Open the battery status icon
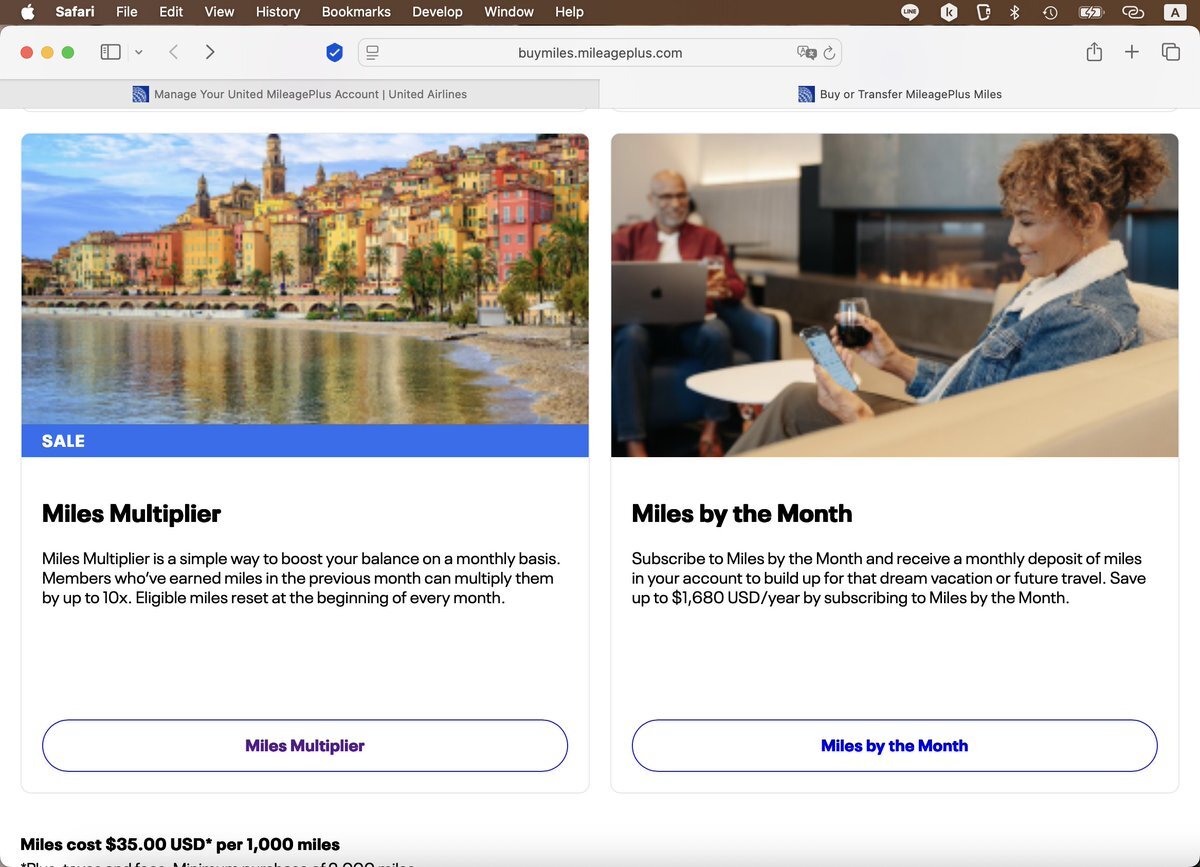The image size is (1200, 867). pos(1091,12)
